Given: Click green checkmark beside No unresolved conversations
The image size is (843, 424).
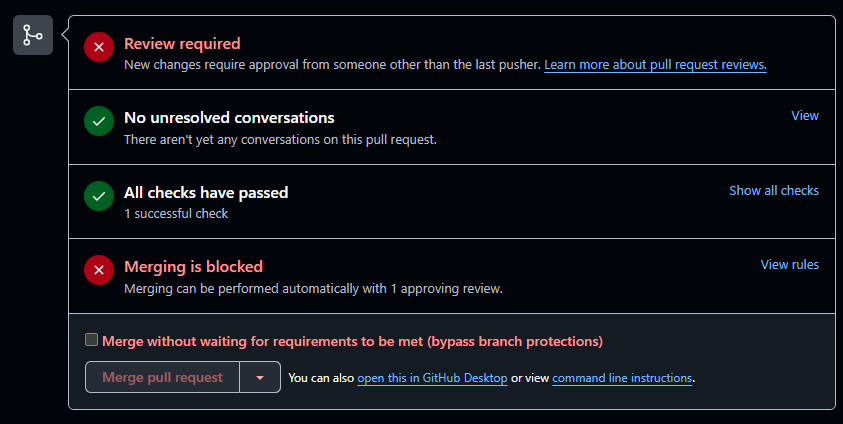Looking at the screenshot, I should point(98,121).
